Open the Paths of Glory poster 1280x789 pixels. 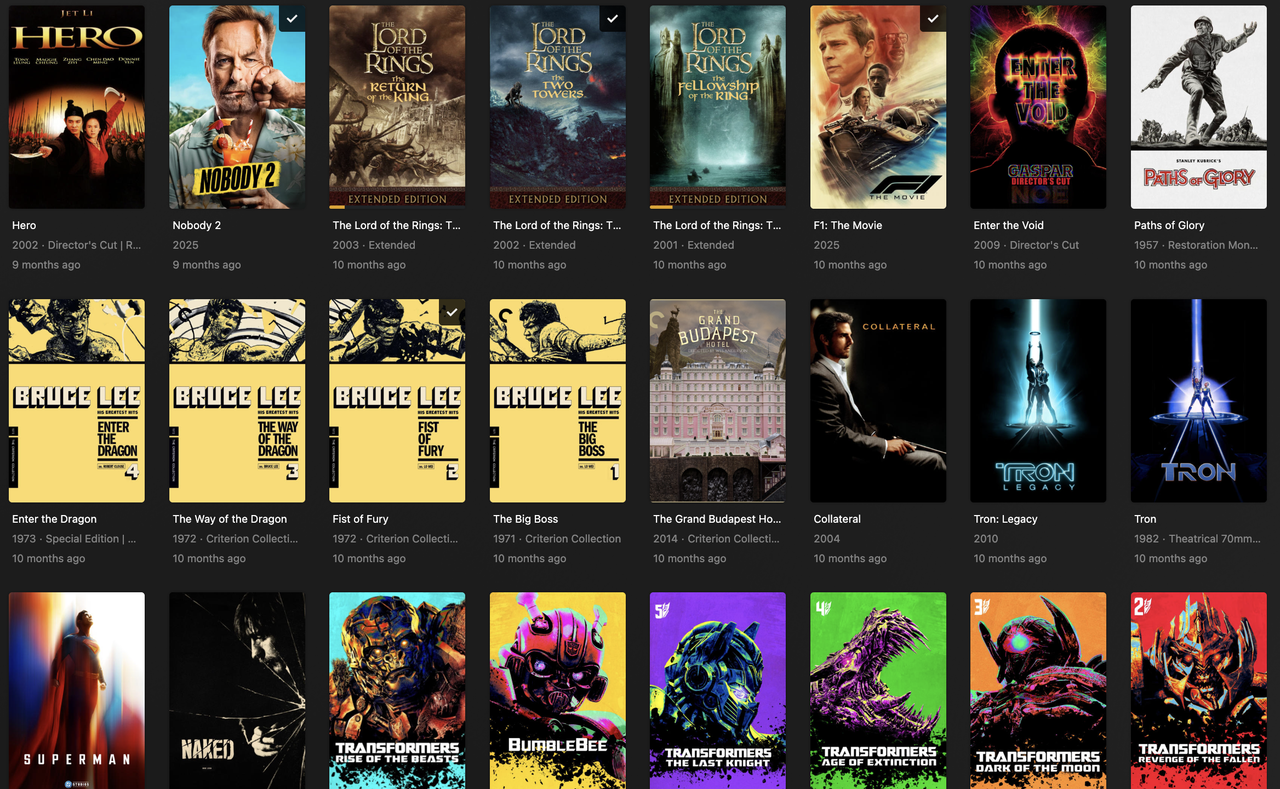pos(1199,107)
